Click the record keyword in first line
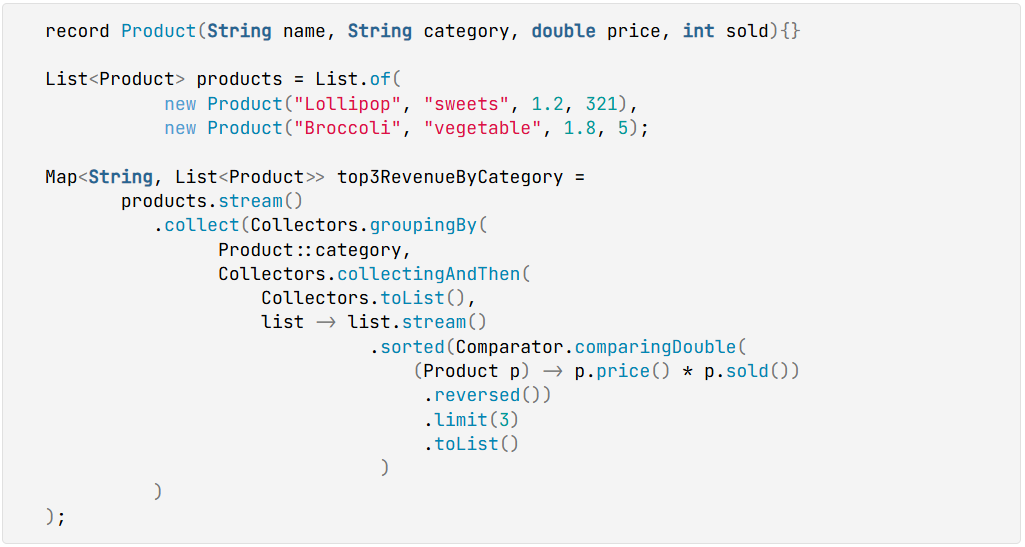 click(77, 31)
